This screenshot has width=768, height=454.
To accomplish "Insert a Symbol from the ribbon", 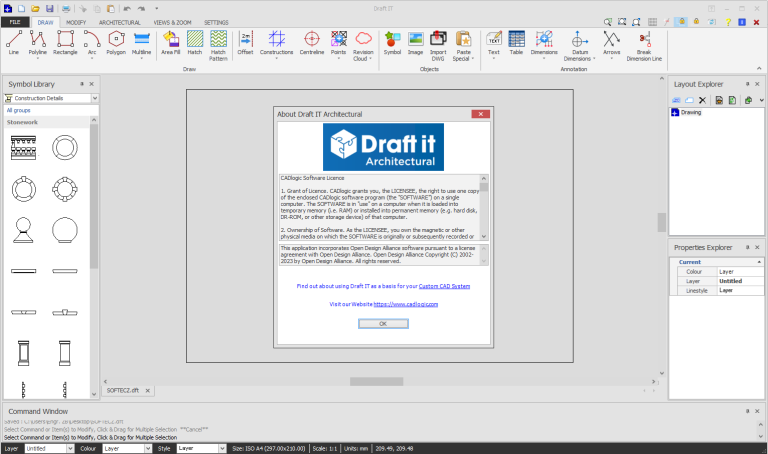I will point(392,42).
